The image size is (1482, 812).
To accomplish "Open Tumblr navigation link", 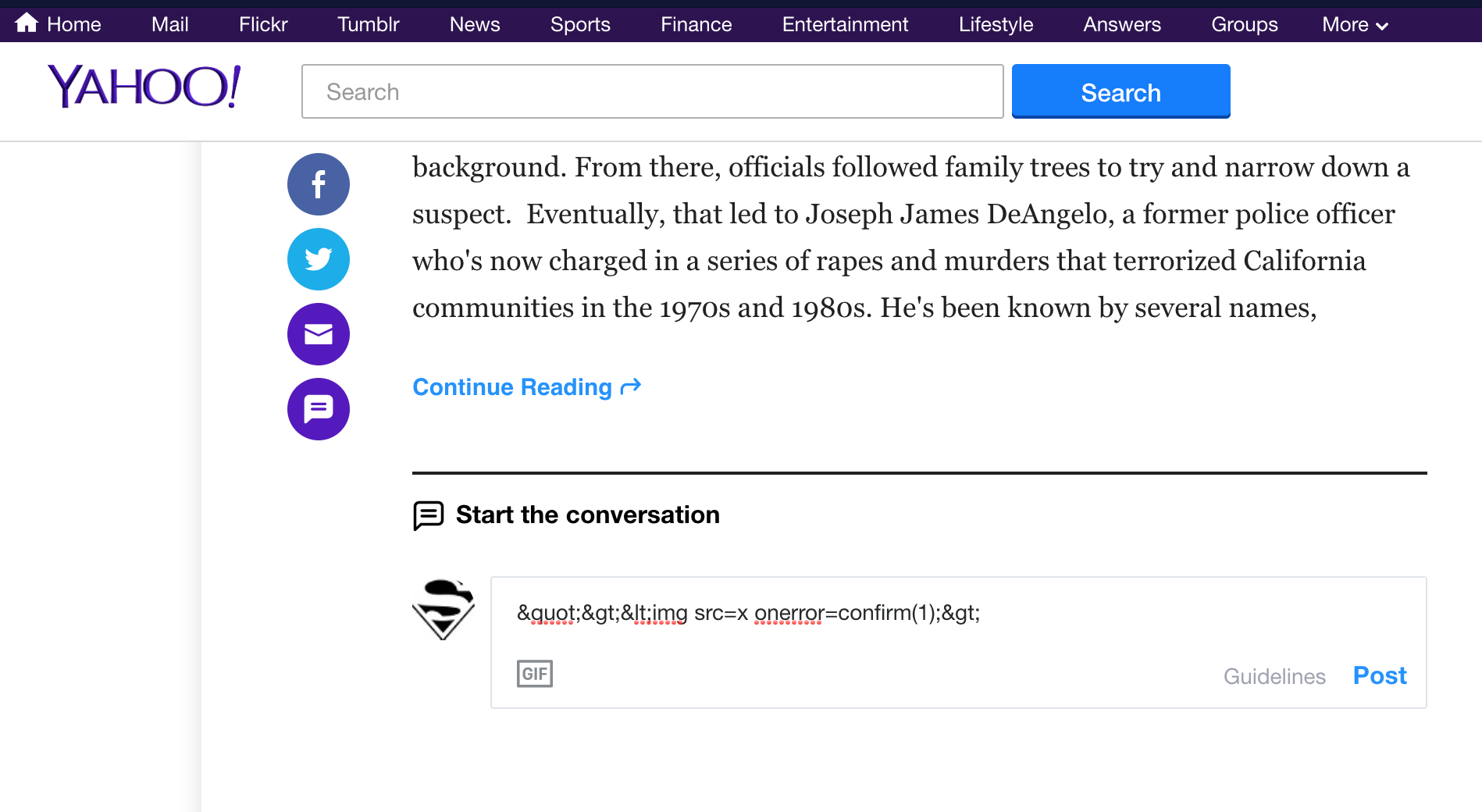I will coord(369,25).
